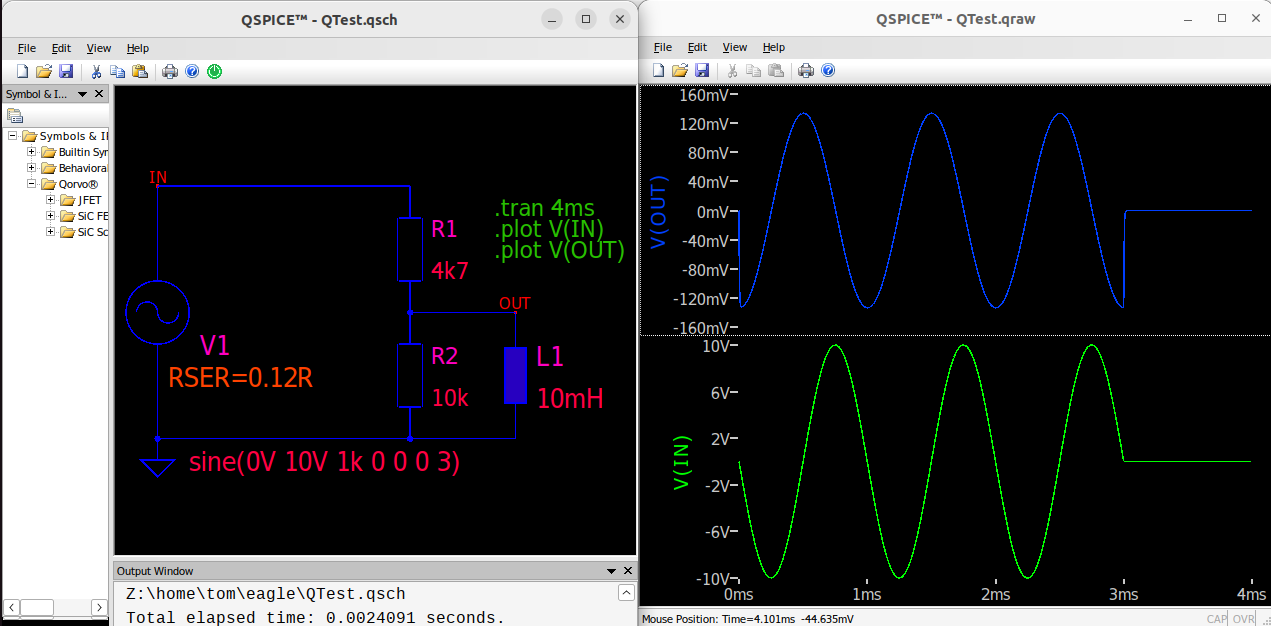Click the RSER=0.12R label
Screen dimensions: 1271x626
click(x=242, y=378)
